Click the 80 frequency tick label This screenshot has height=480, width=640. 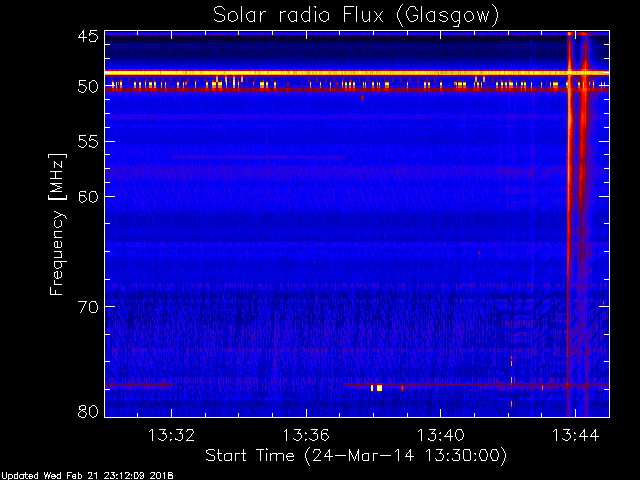pos(88,411)
